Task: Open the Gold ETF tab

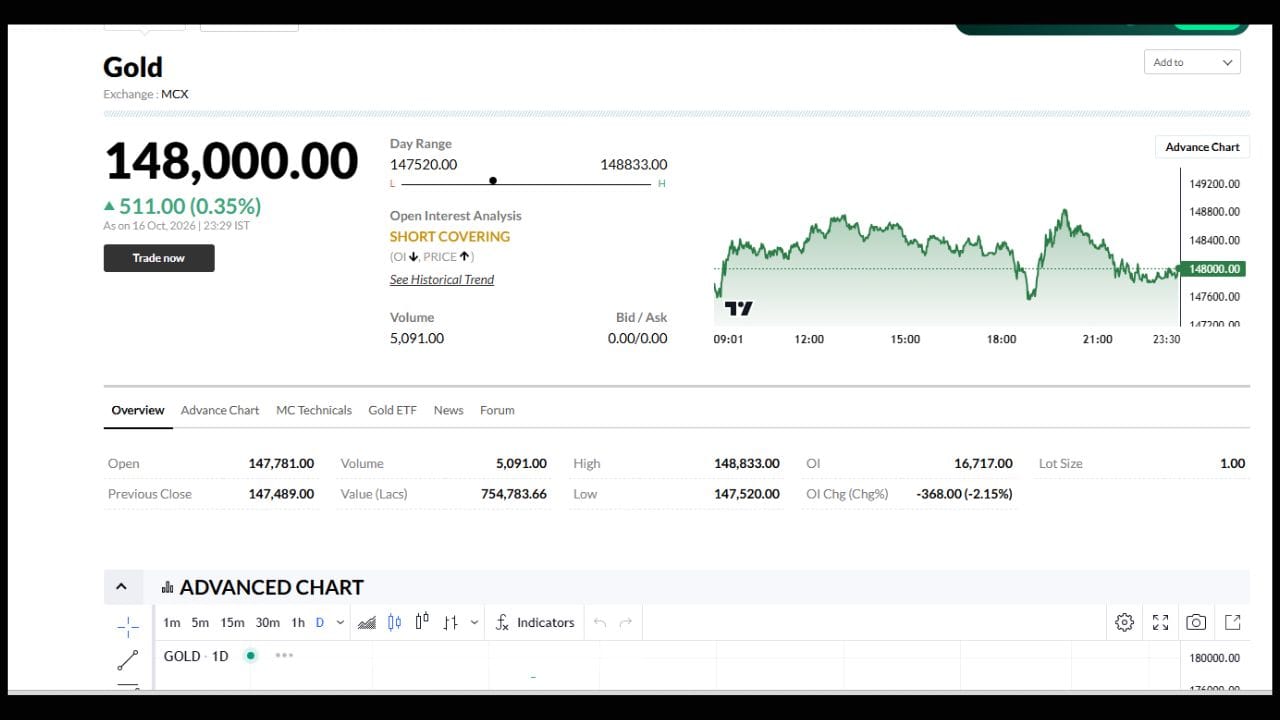Action: click(392, 410)
